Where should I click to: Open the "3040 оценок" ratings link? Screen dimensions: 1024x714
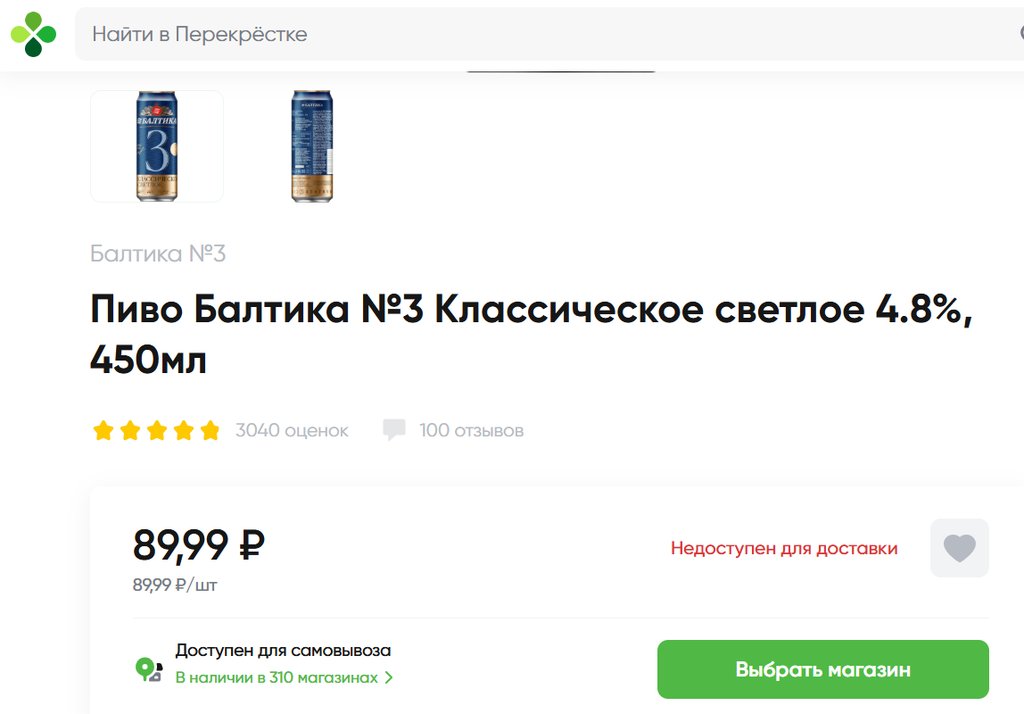point(292,431)
